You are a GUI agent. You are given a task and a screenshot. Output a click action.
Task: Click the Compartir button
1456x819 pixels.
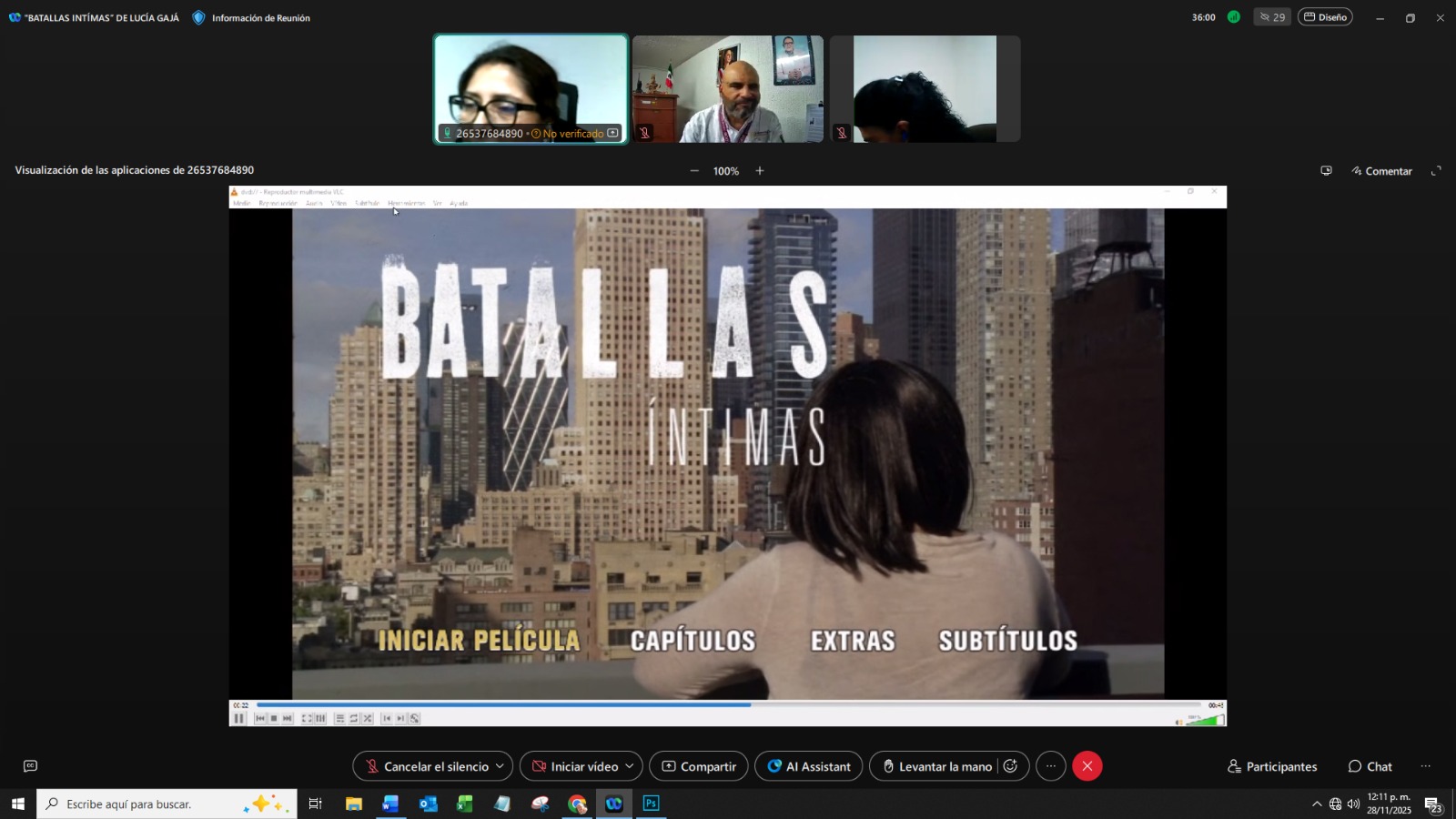pos(699,766)
